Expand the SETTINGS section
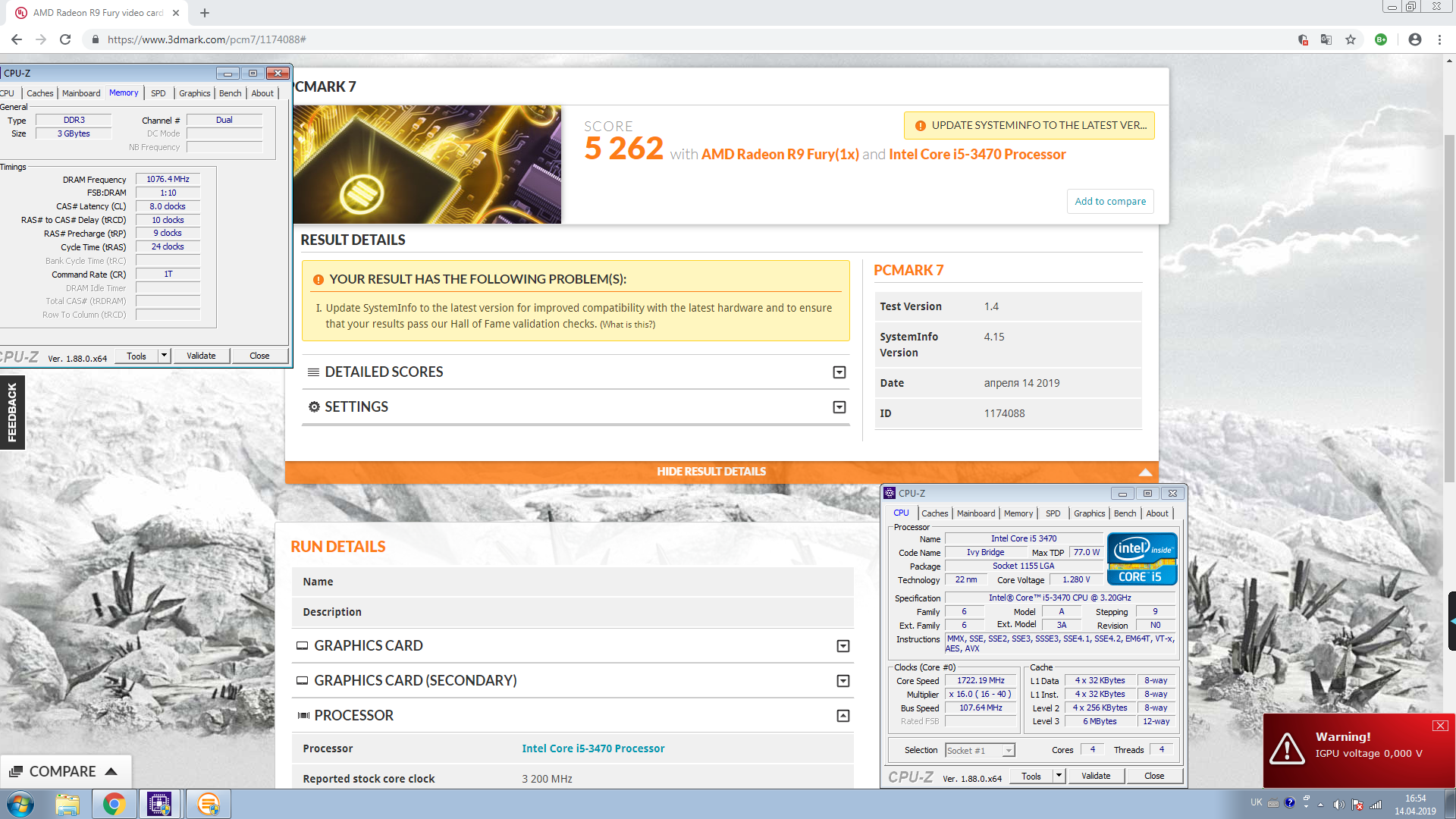 point(576,407)
